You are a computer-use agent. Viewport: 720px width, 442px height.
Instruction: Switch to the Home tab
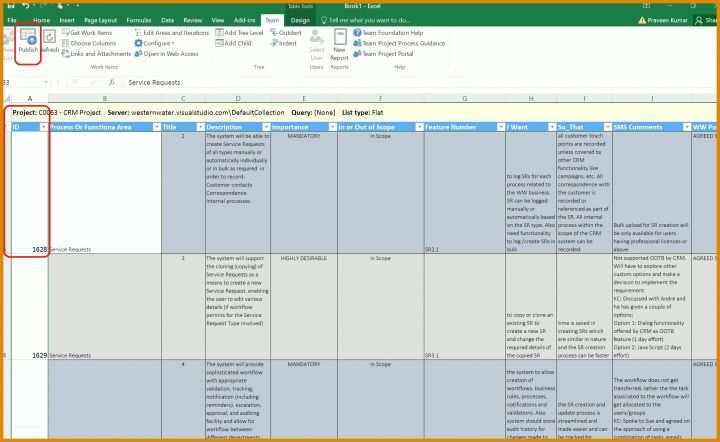coord(41,20)
